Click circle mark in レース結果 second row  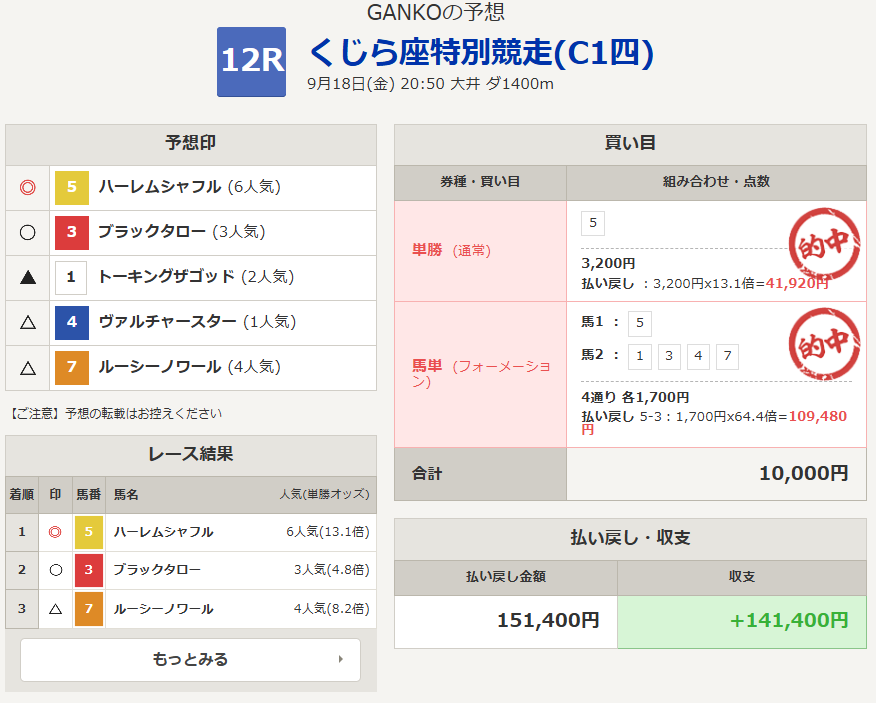click(55, 570)
